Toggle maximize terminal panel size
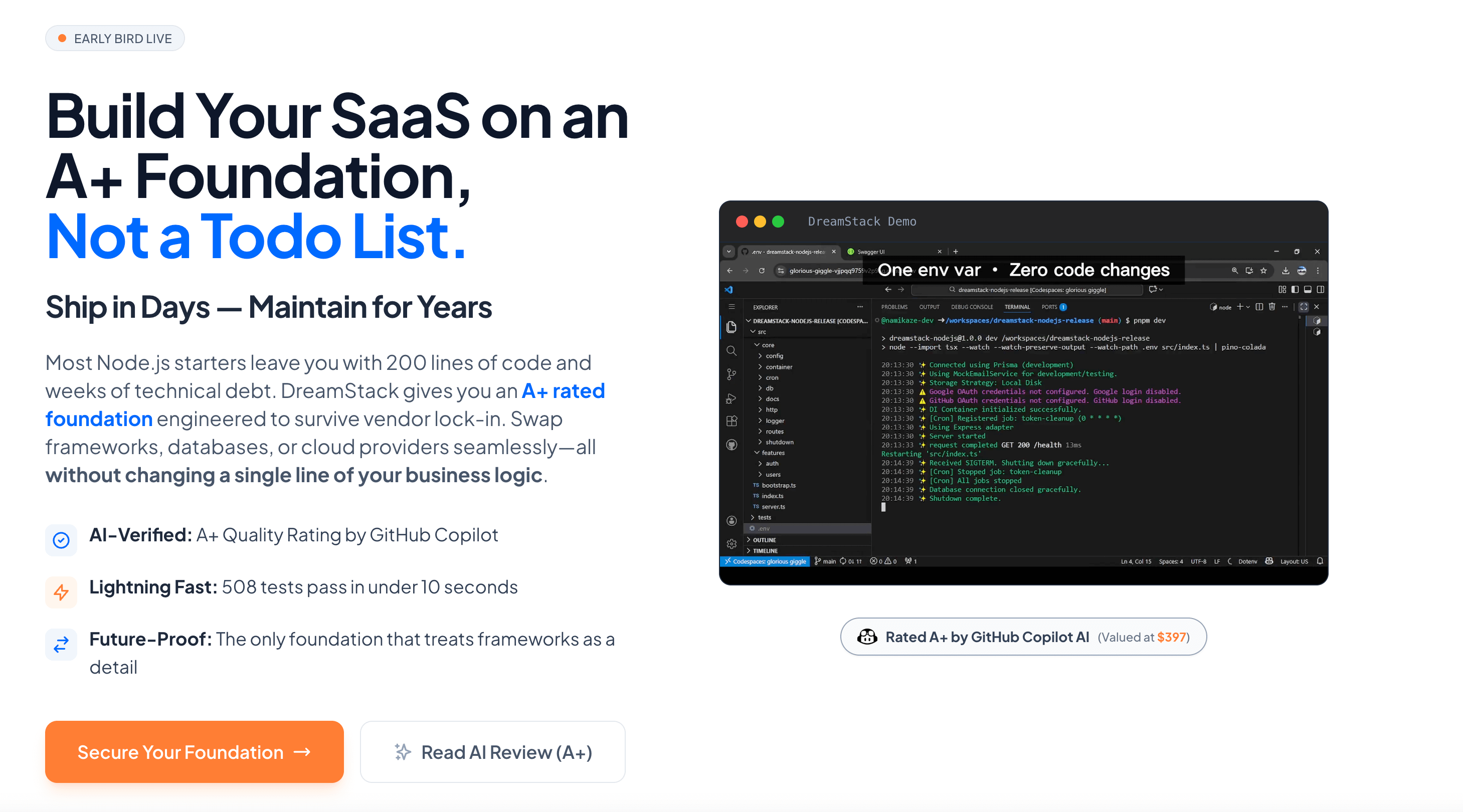The image size is (1463, 812). coord(1304,307)
